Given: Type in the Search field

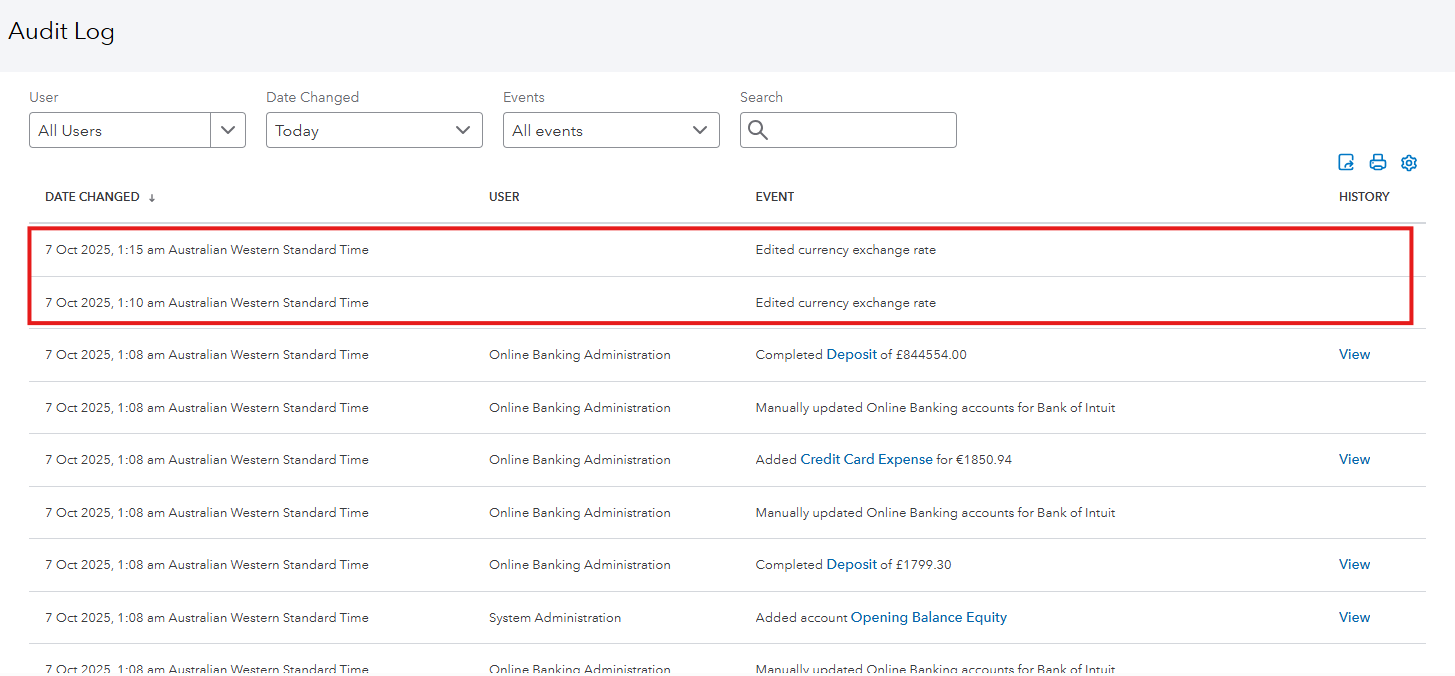Looking at the screenshot, I should (860, 130).
